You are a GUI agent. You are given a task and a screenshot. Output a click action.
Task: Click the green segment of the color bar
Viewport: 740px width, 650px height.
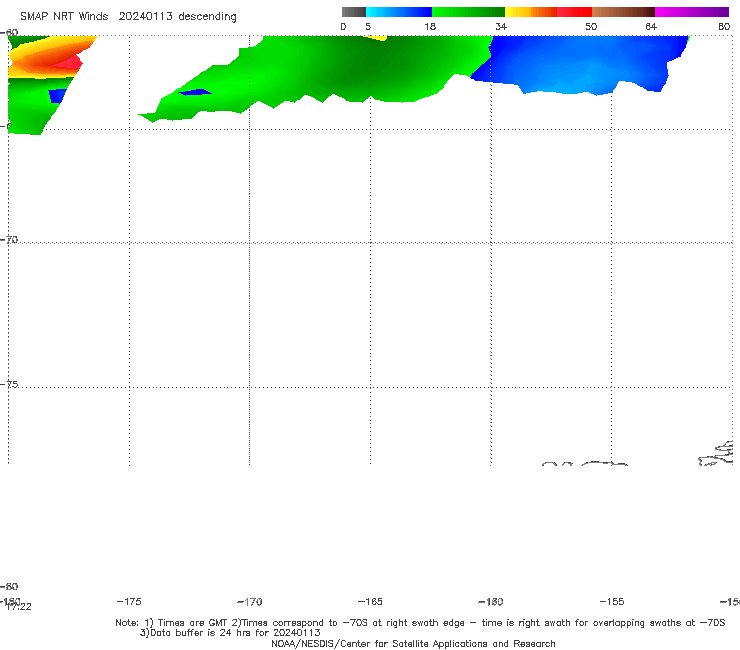click(x=468, y=12)
